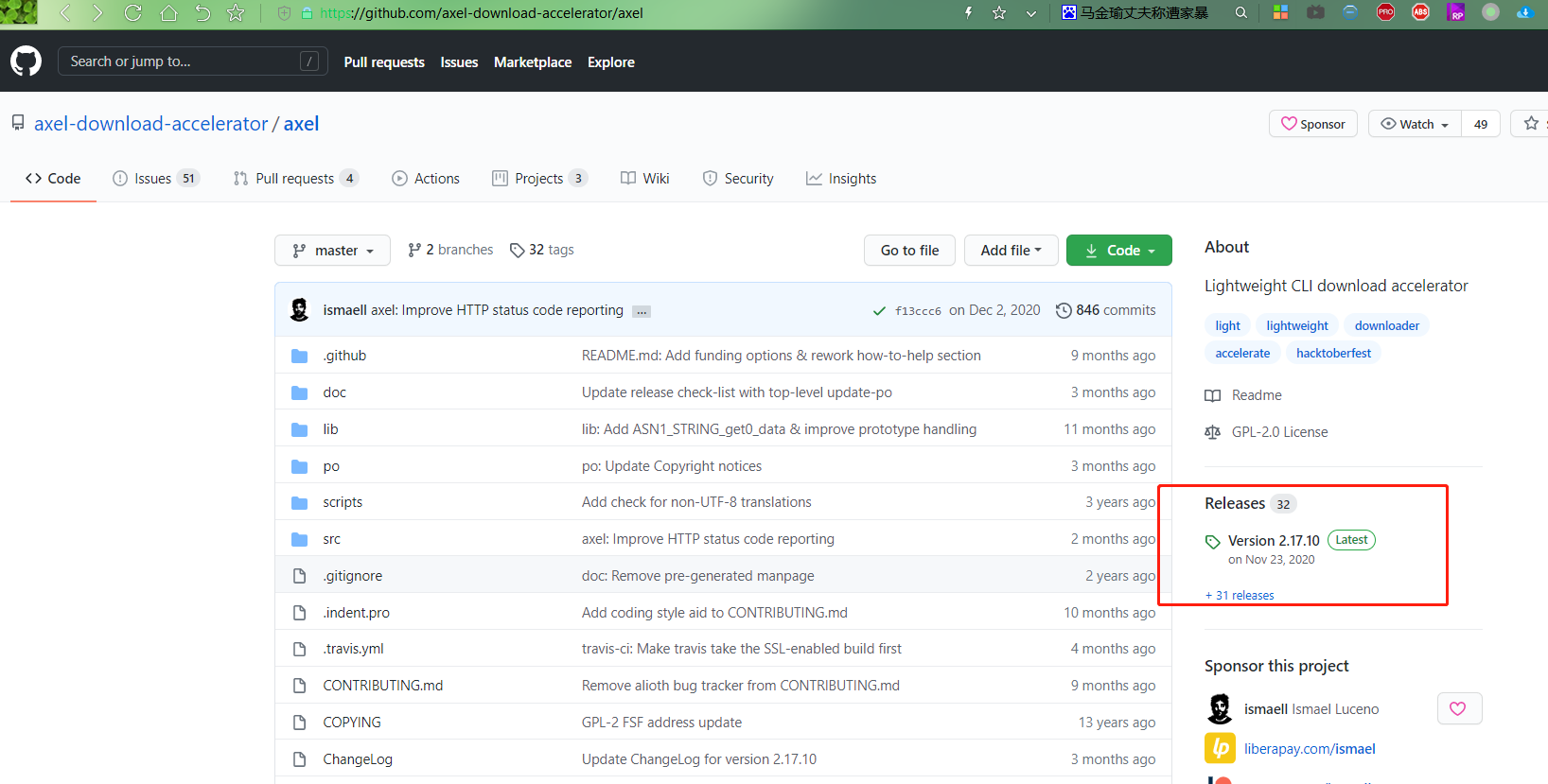Reload the page with refresh icon

132,13
